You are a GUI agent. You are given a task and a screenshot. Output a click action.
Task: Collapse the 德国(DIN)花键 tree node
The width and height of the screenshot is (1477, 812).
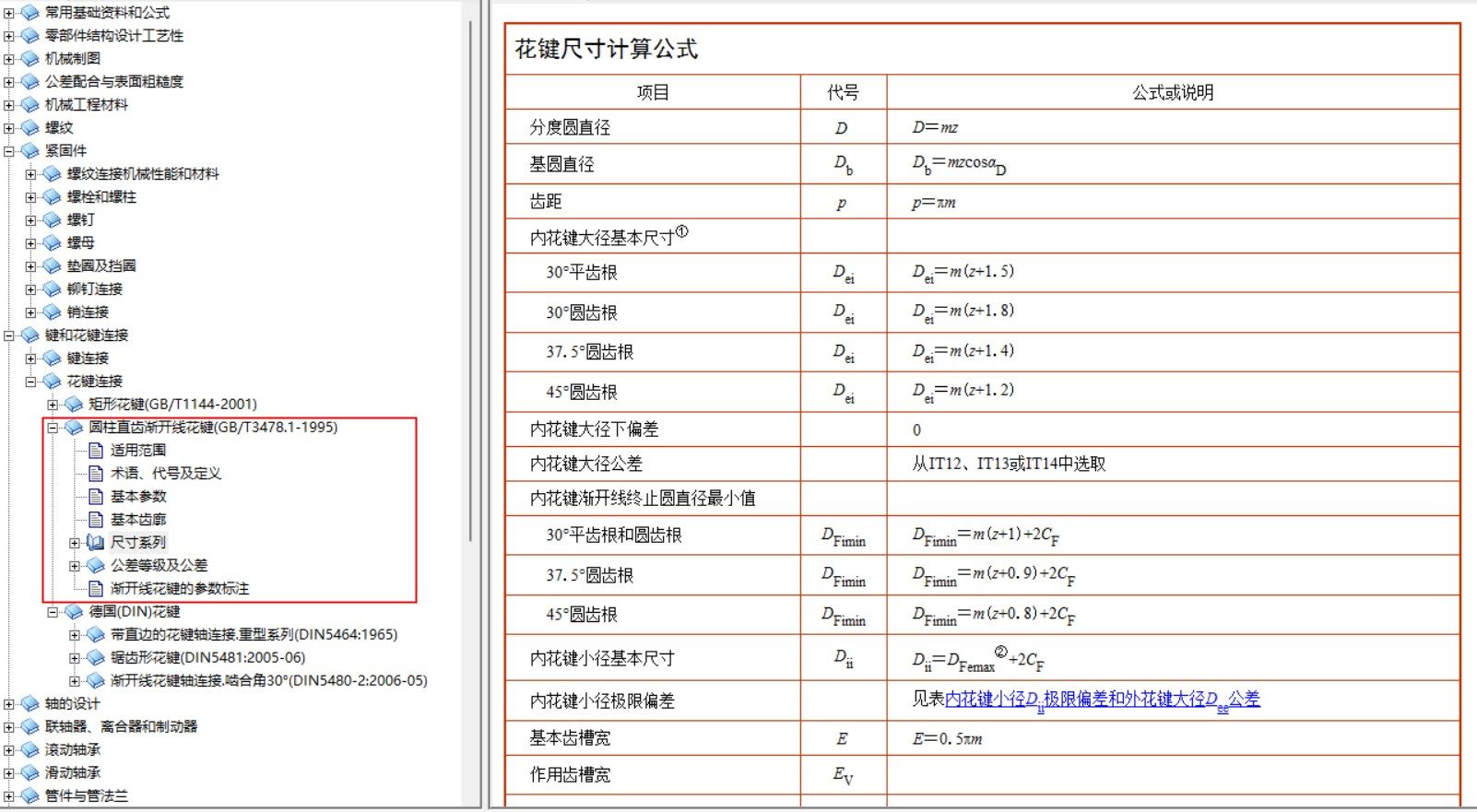tap(53, 612)
